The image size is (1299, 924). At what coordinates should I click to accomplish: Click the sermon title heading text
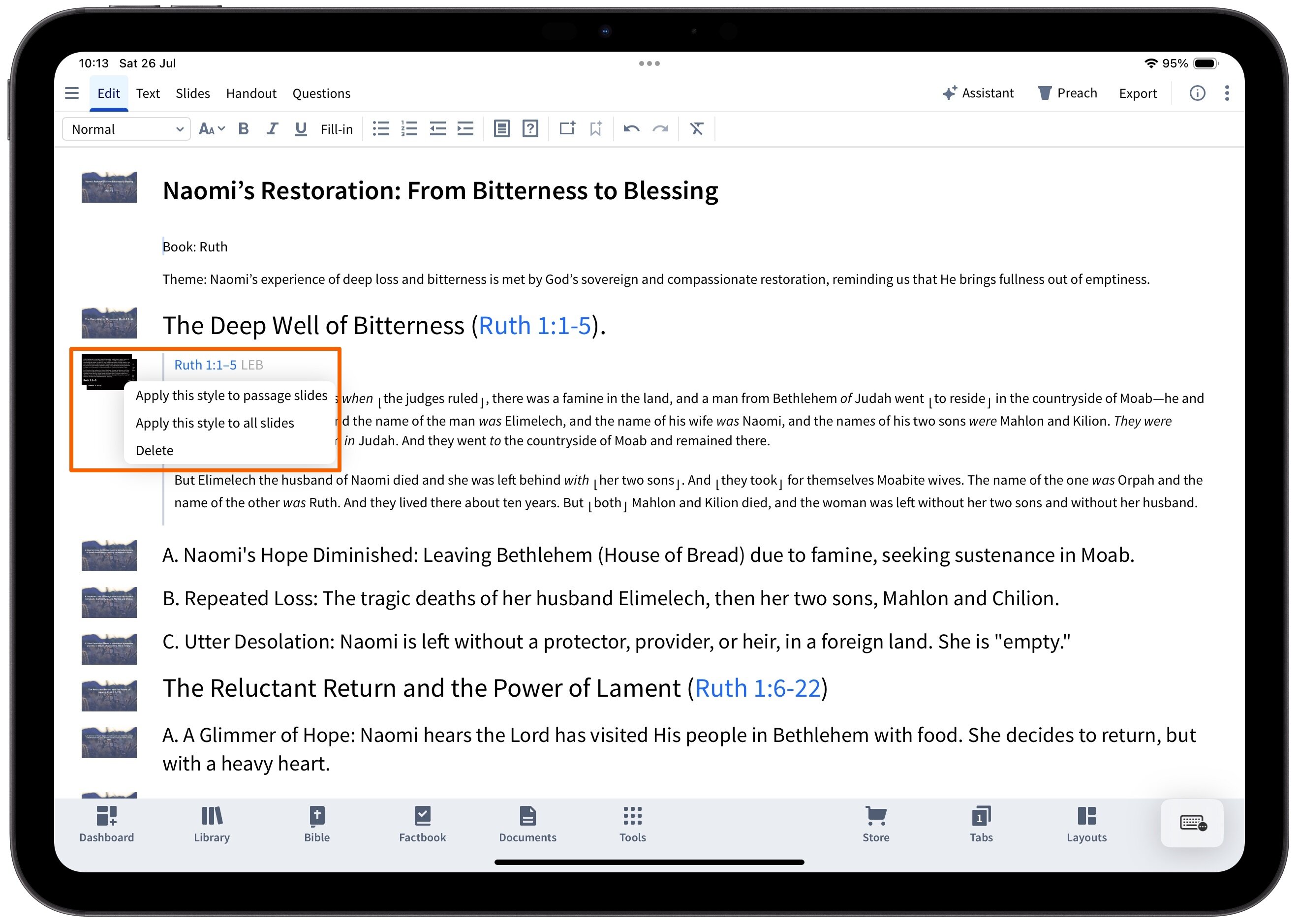[440, 190]
